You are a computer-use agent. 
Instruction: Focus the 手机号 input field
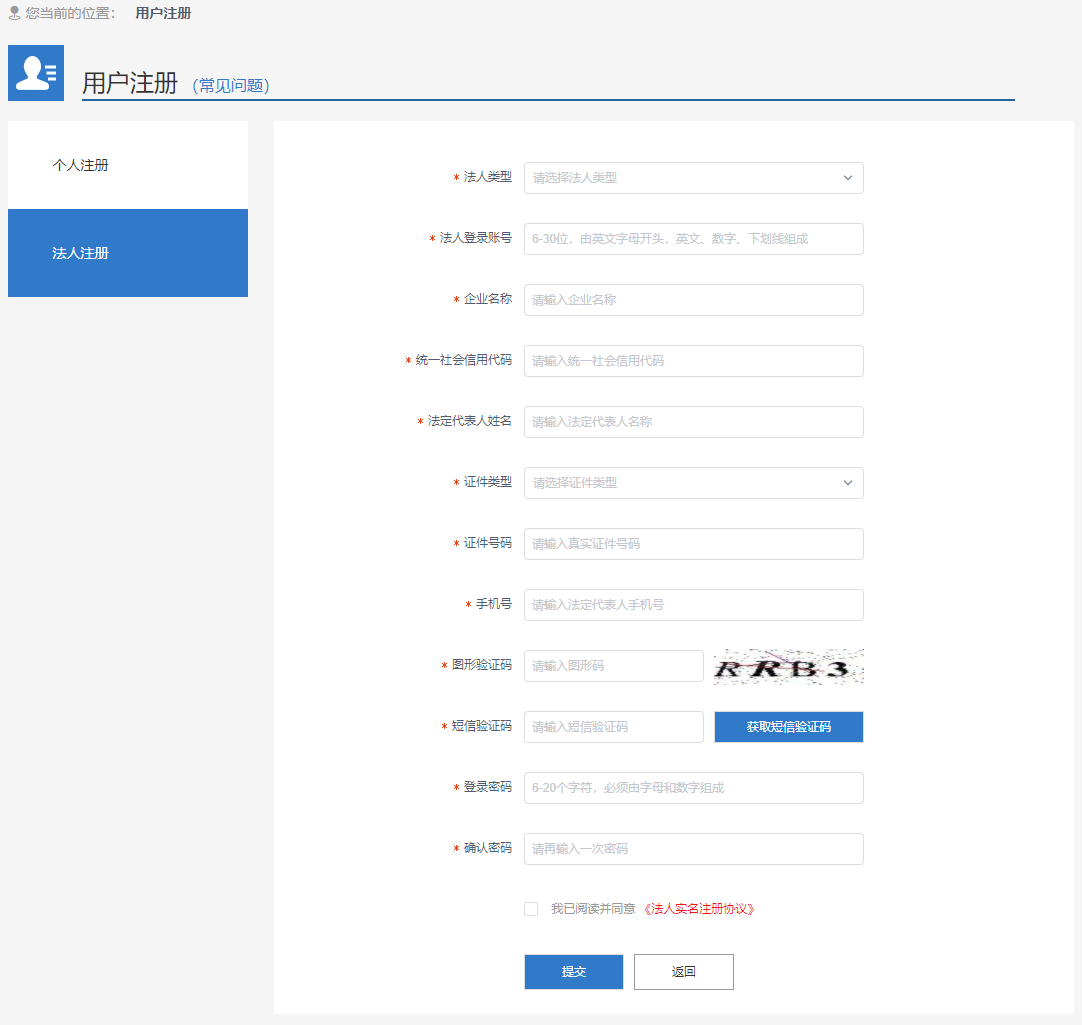click(x=693, y=605)
